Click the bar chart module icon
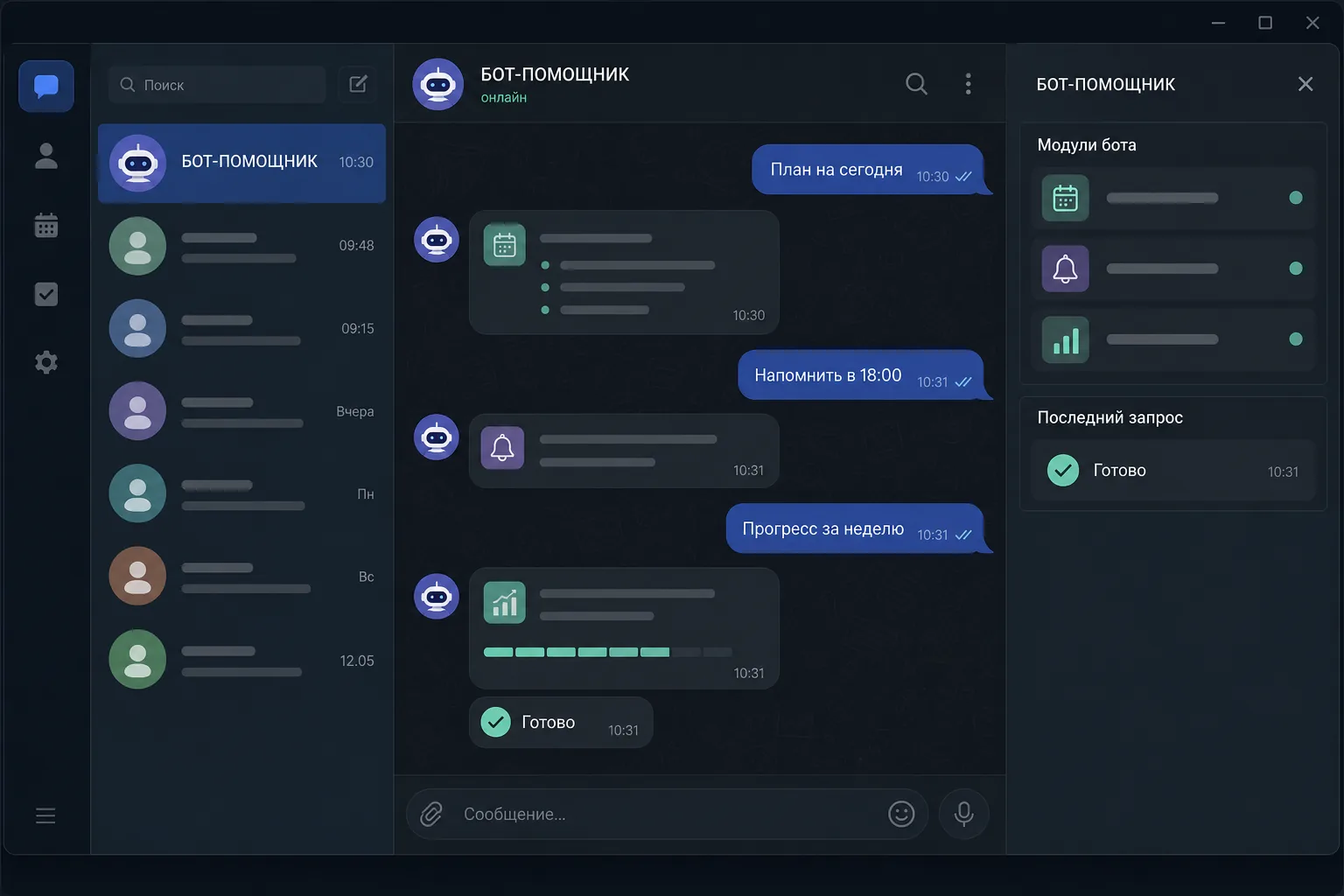This screenshot has width=1344, height=896. [1065, 339]
